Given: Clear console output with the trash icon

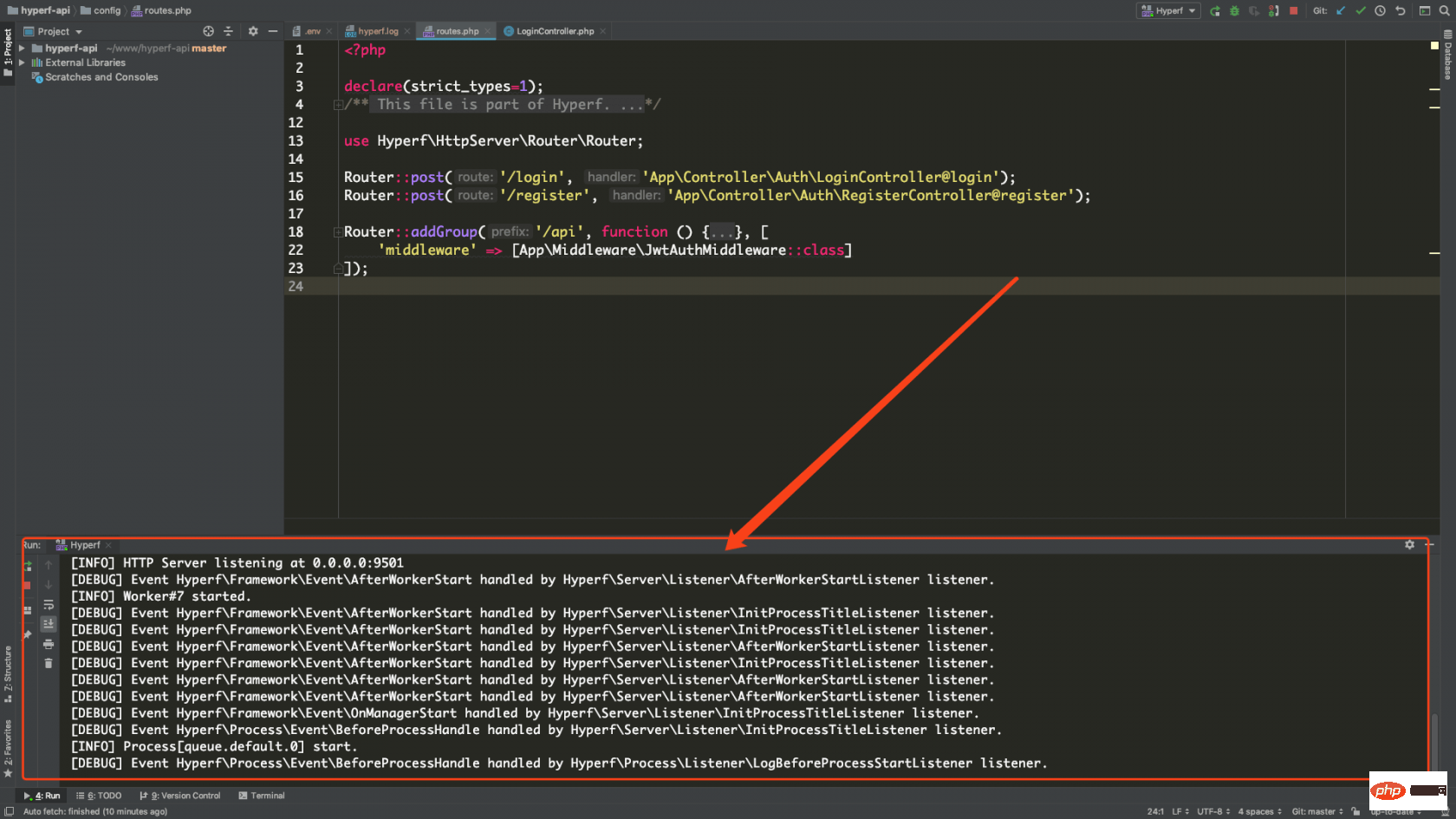Looking at the screenshot, I should pyautogui.click(x=49, y=663).
